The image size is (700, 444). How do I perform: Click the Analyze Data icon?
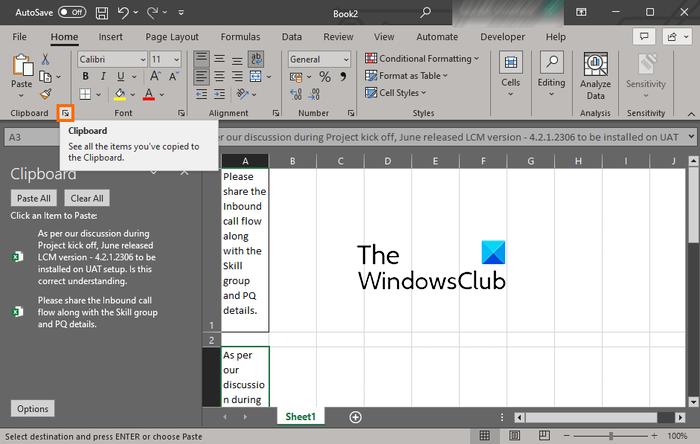click(x=595, y=63)
